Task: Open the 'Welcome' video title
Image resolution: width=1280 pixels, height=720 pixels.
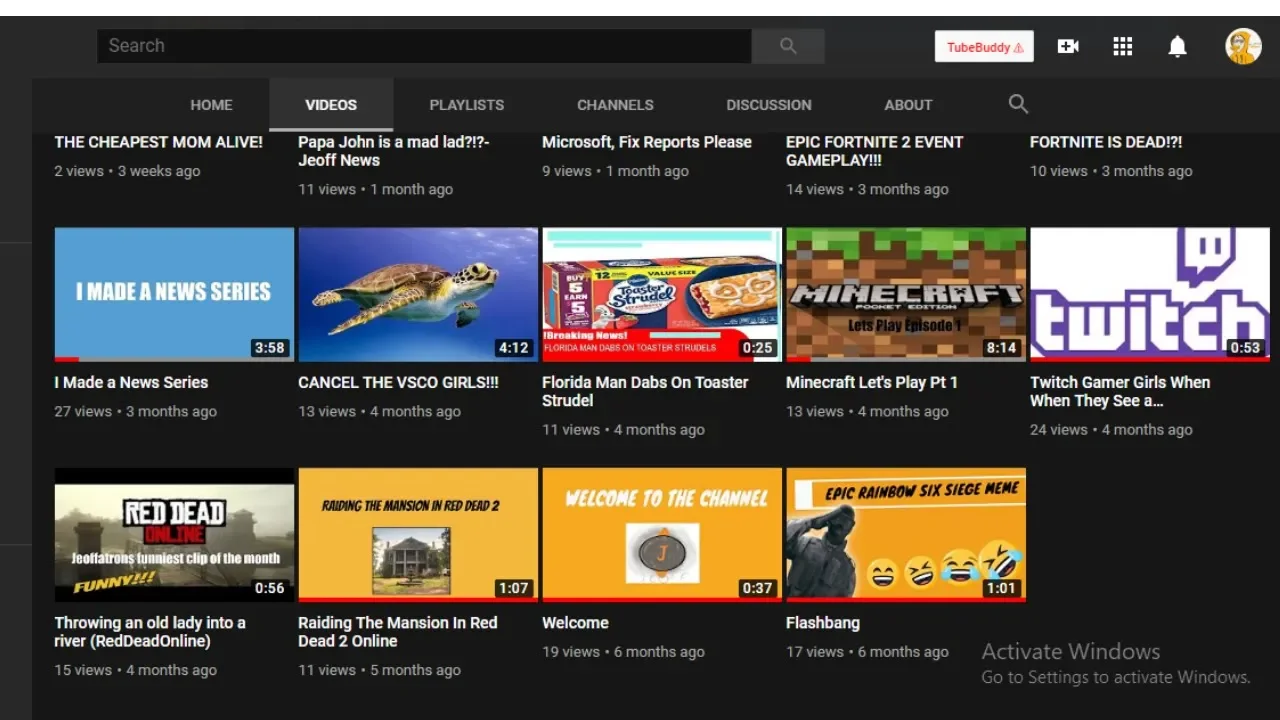Action: [x=575, y=622]
